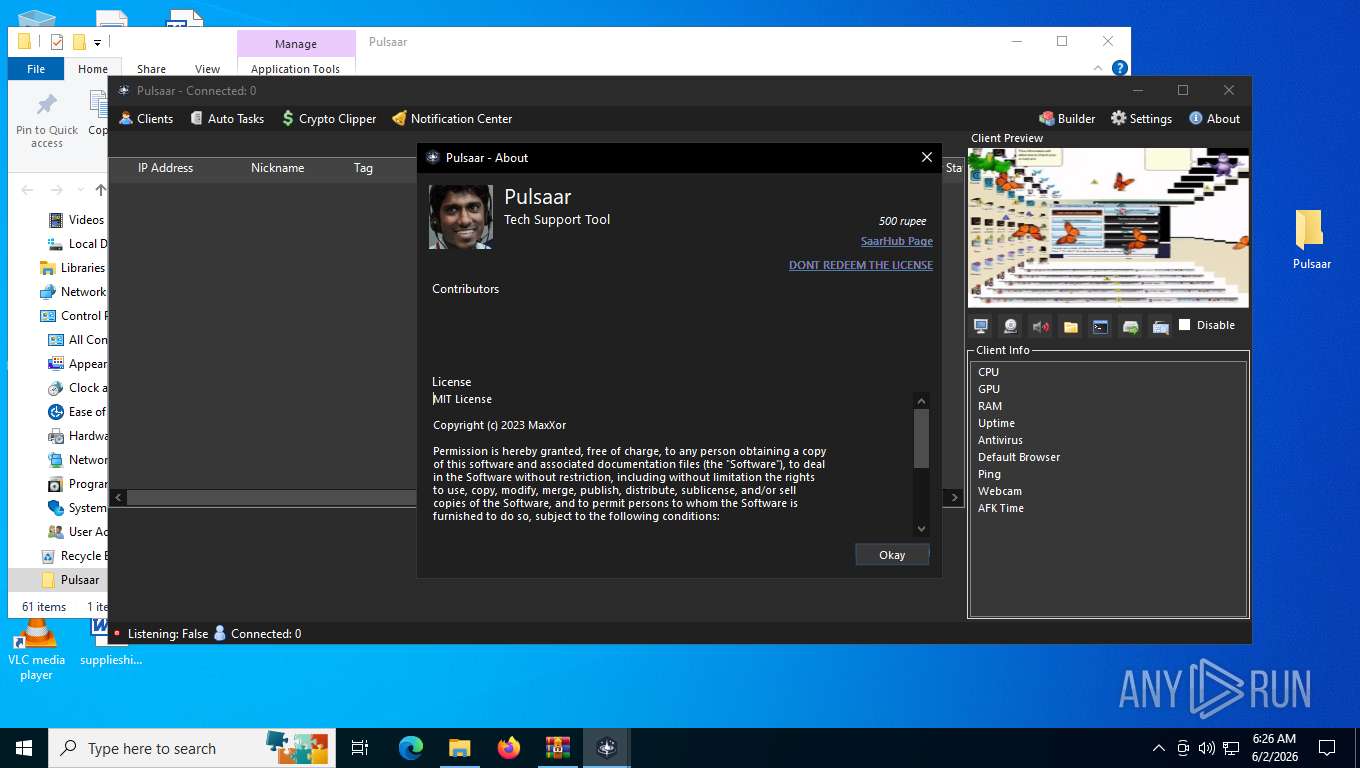Open the File tab in File Explorer
Viewport: 1360px width, 768px height.
(36, 69)
